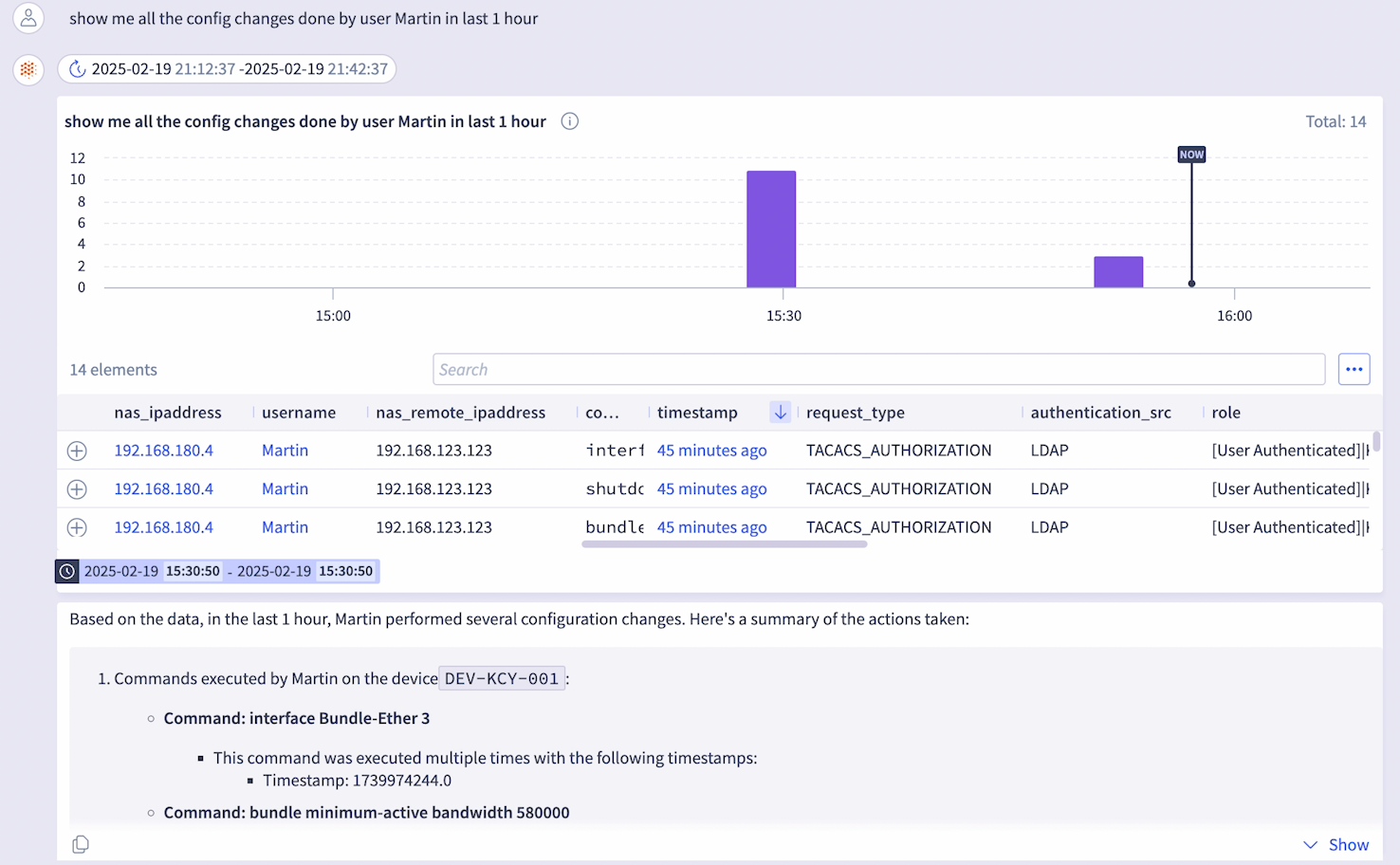Screen dimensions: 1400x865
Task: Expand the row with the shutdo command
Action: pos(77,489)
